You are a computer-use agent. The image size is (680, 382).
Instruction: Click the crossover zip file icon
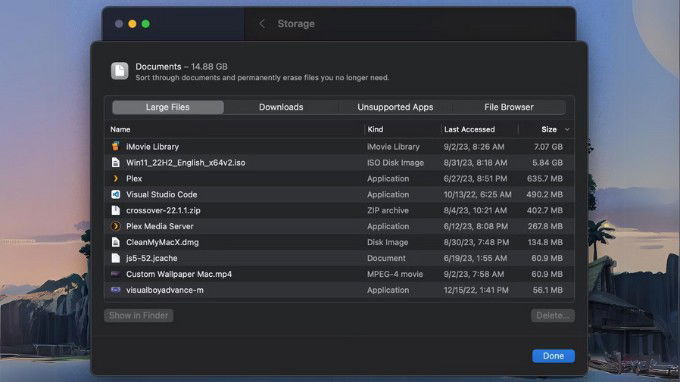(x=115, y=210)
